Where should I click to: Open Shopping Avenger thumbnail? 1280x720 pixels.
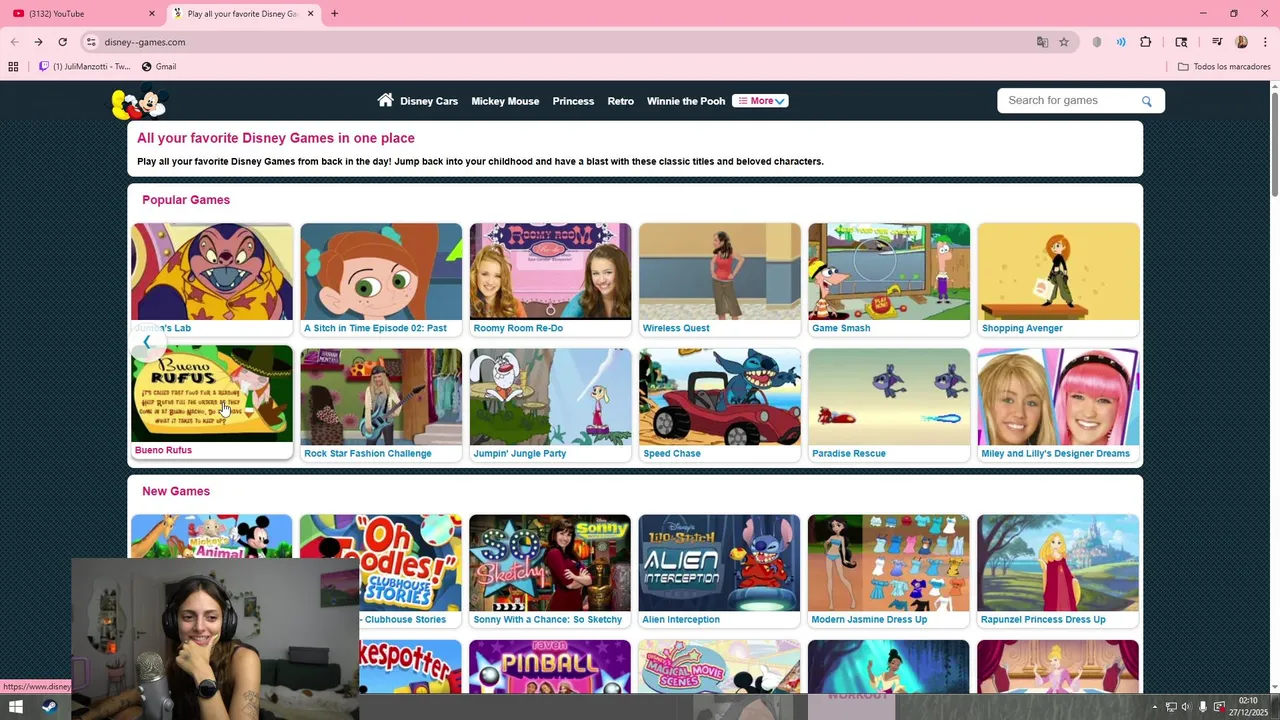pos(1058,271)
